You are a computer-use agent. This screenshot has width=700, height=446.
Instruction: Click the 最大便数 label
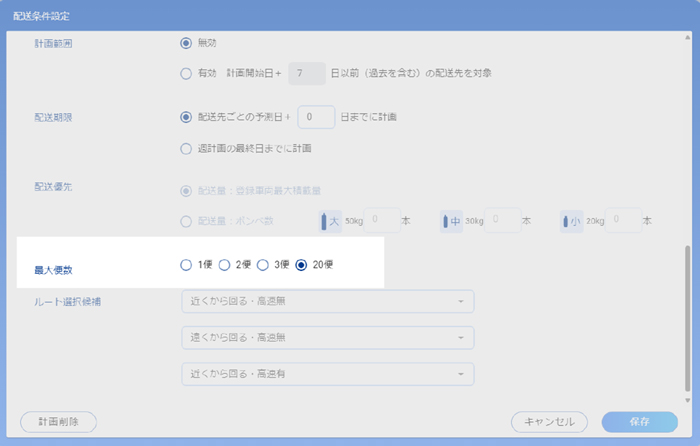(x=53, y=270)
